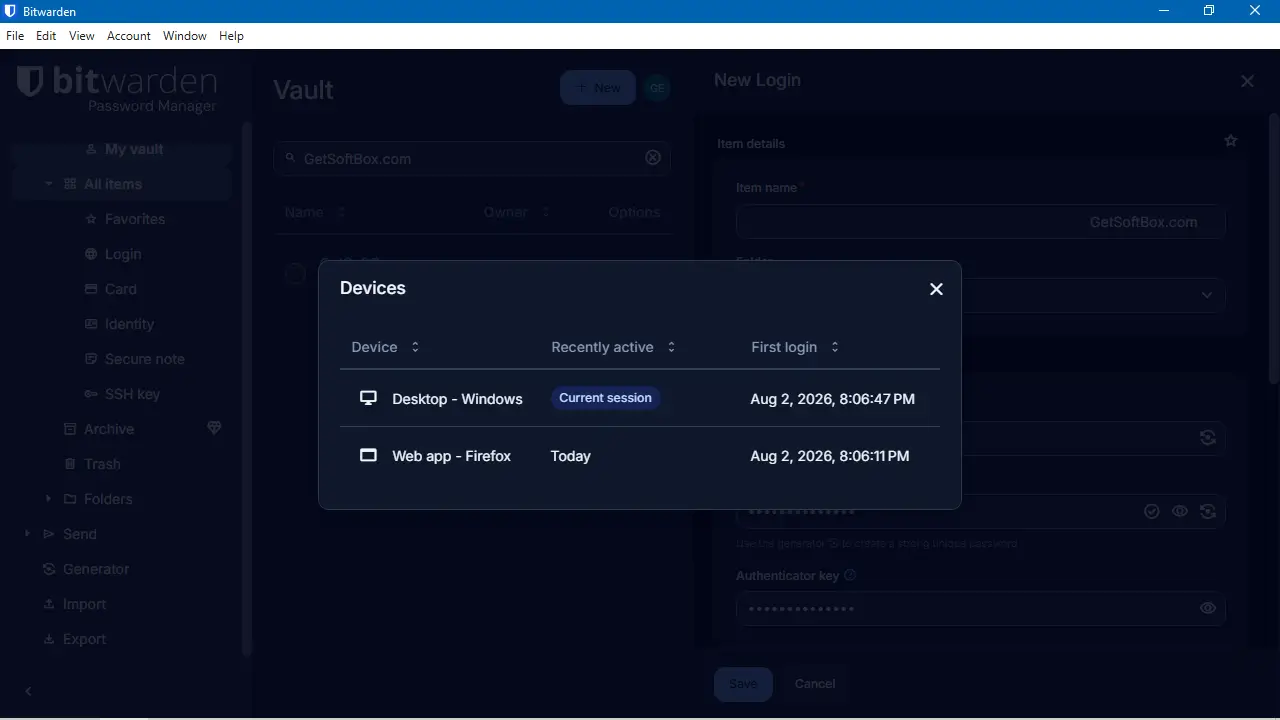Sort devices by Recently active

614,347
